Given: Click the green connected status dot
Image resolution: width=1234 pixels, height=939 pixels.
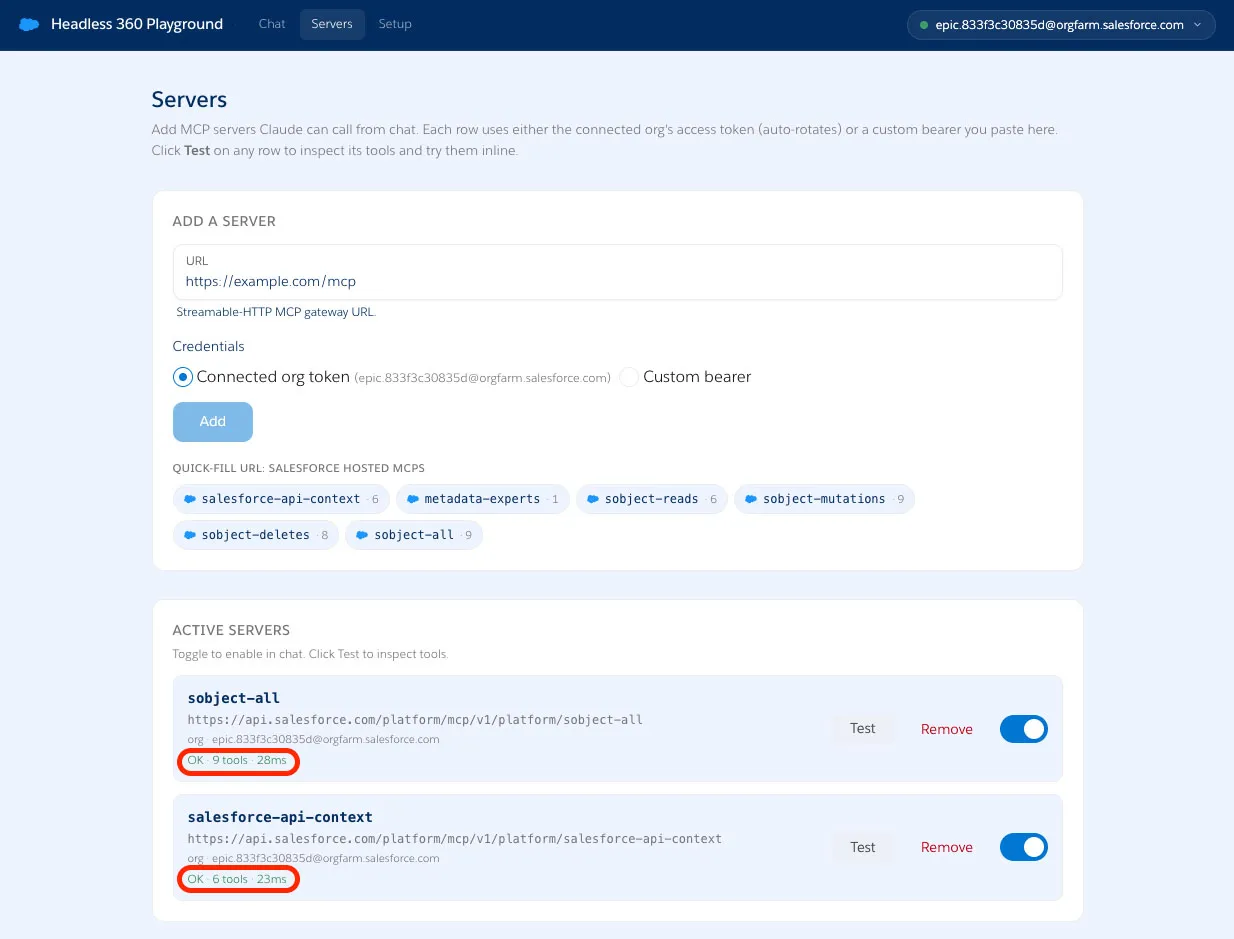Looking at the screenshot, I should pyautogui.click(x=924, y=25).
